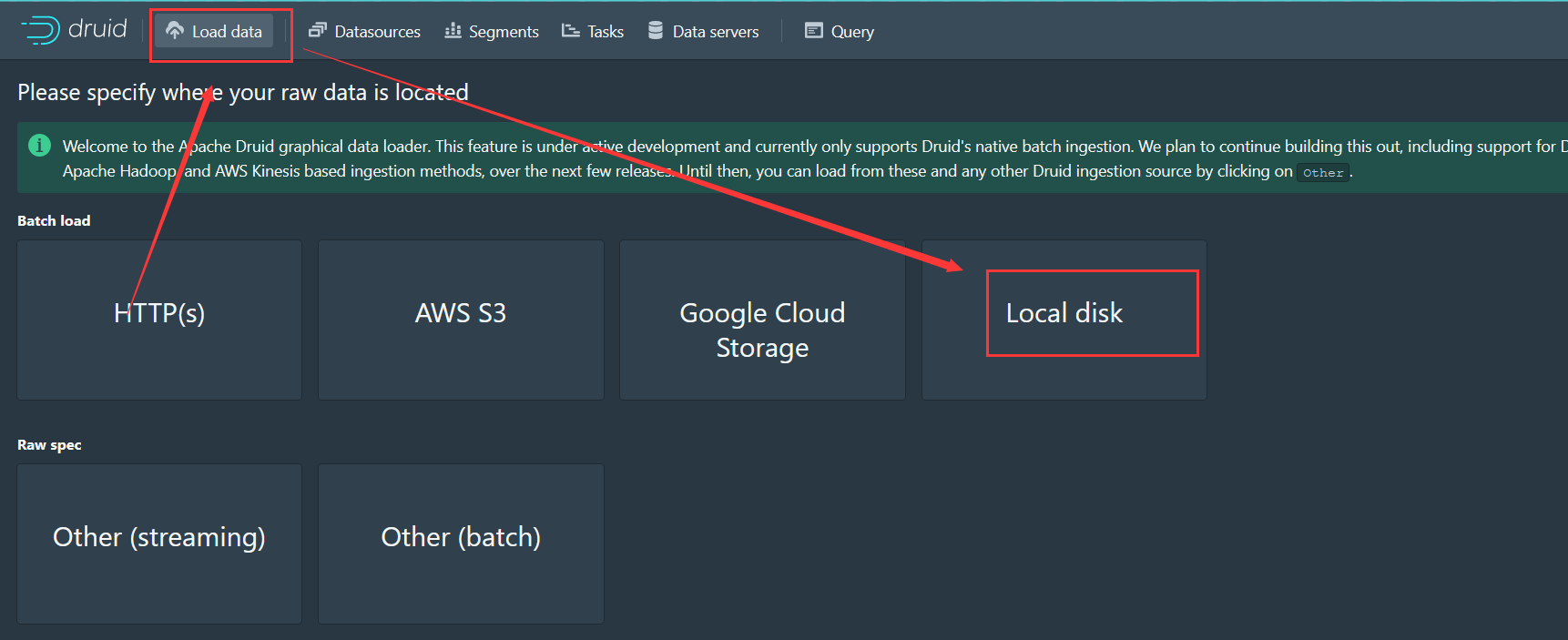Open the Load data label in the header
This screenshot has width=1568, height=640.
tap(227, 32)
